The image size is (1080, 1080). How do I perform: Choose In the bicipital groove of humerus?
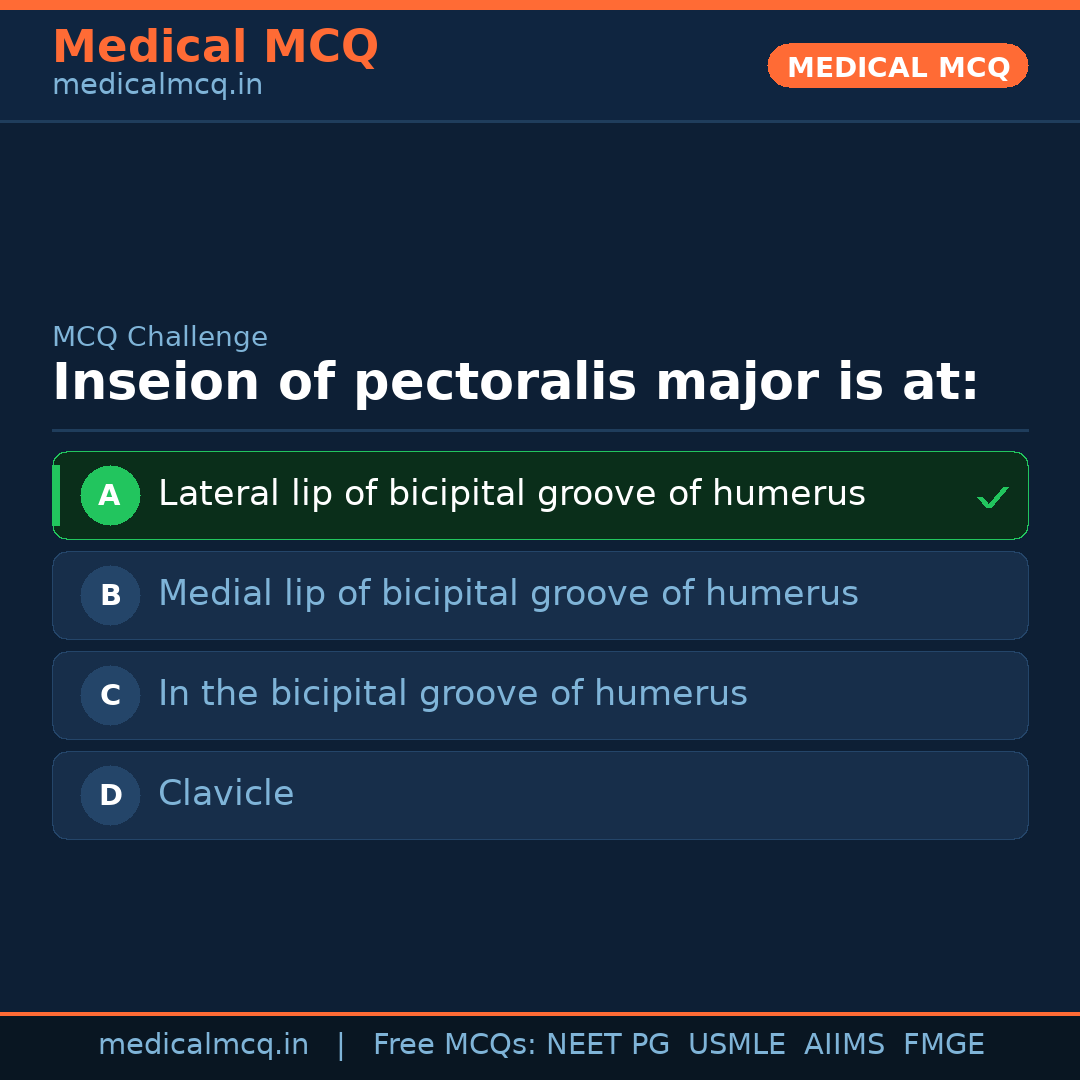452,694
